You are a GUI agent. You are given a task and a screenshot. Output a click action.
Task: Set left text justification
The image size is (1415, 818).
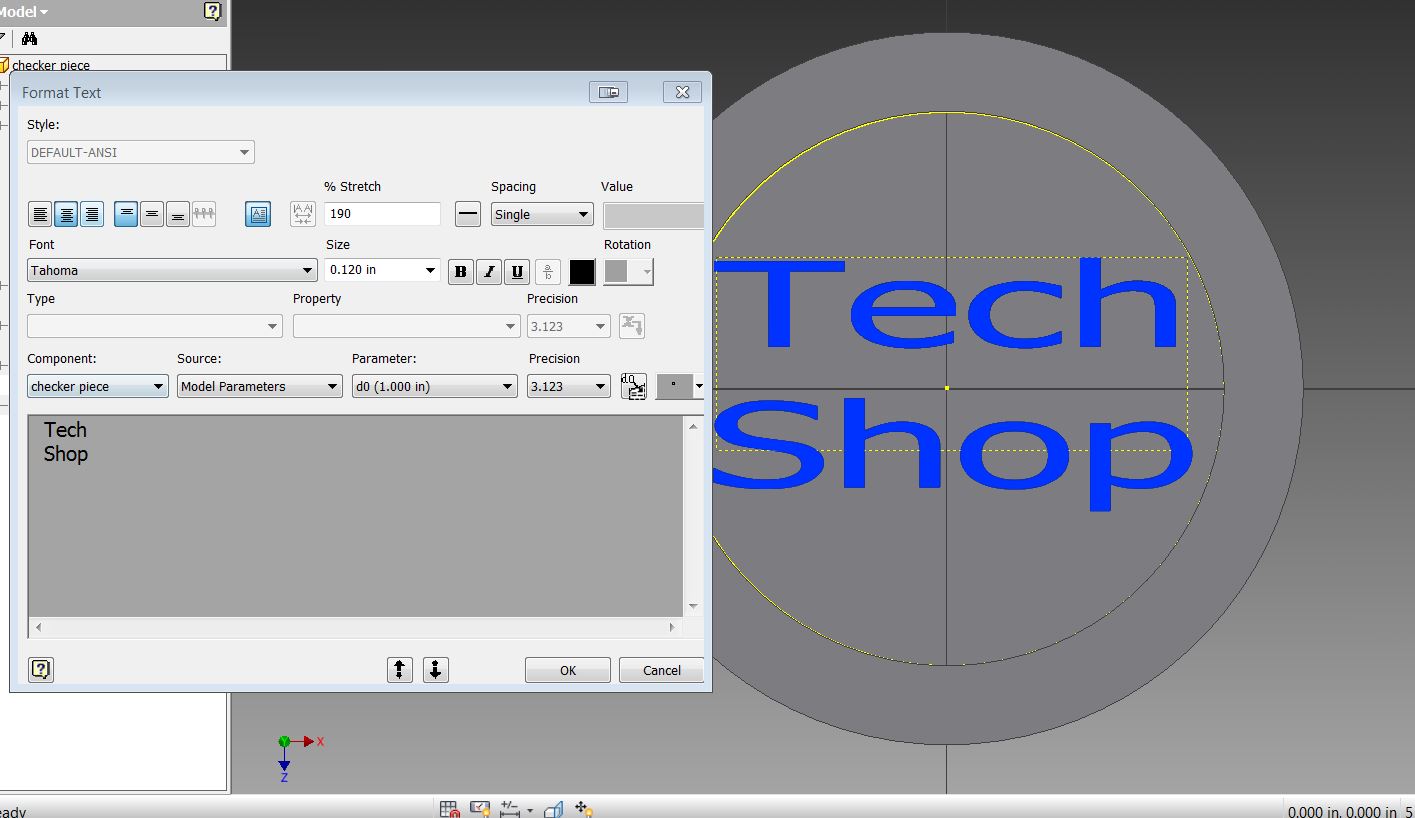point(40,214)
